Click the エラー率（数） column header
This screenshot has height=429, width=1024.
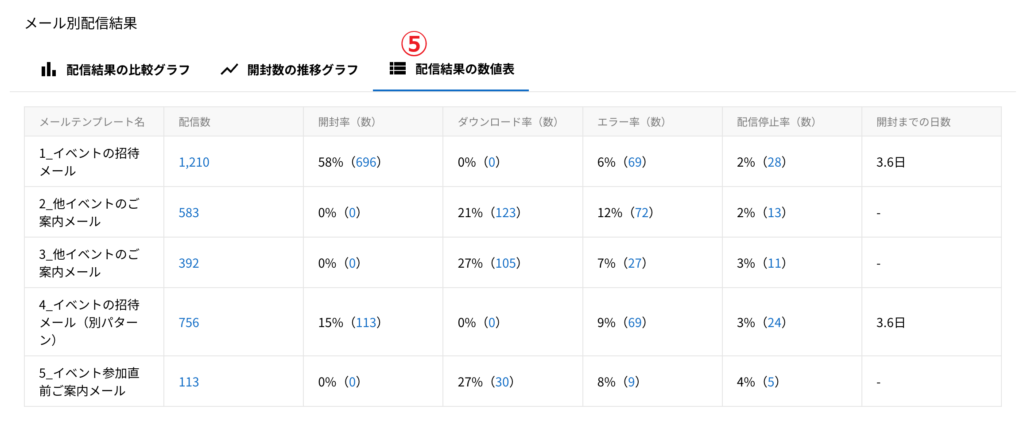(630, 122)
